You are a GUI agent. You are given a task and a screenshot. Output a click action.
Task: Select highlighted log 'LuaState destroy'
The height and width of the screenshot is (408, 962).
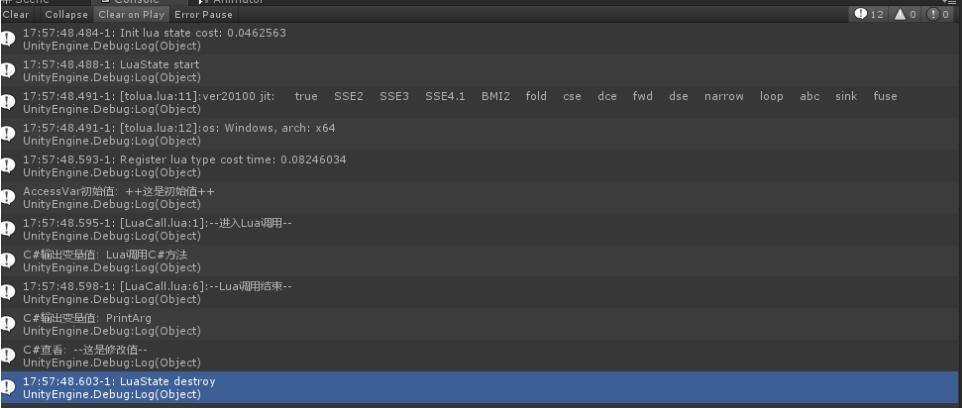pyautogui.click(x=480, y=387)
